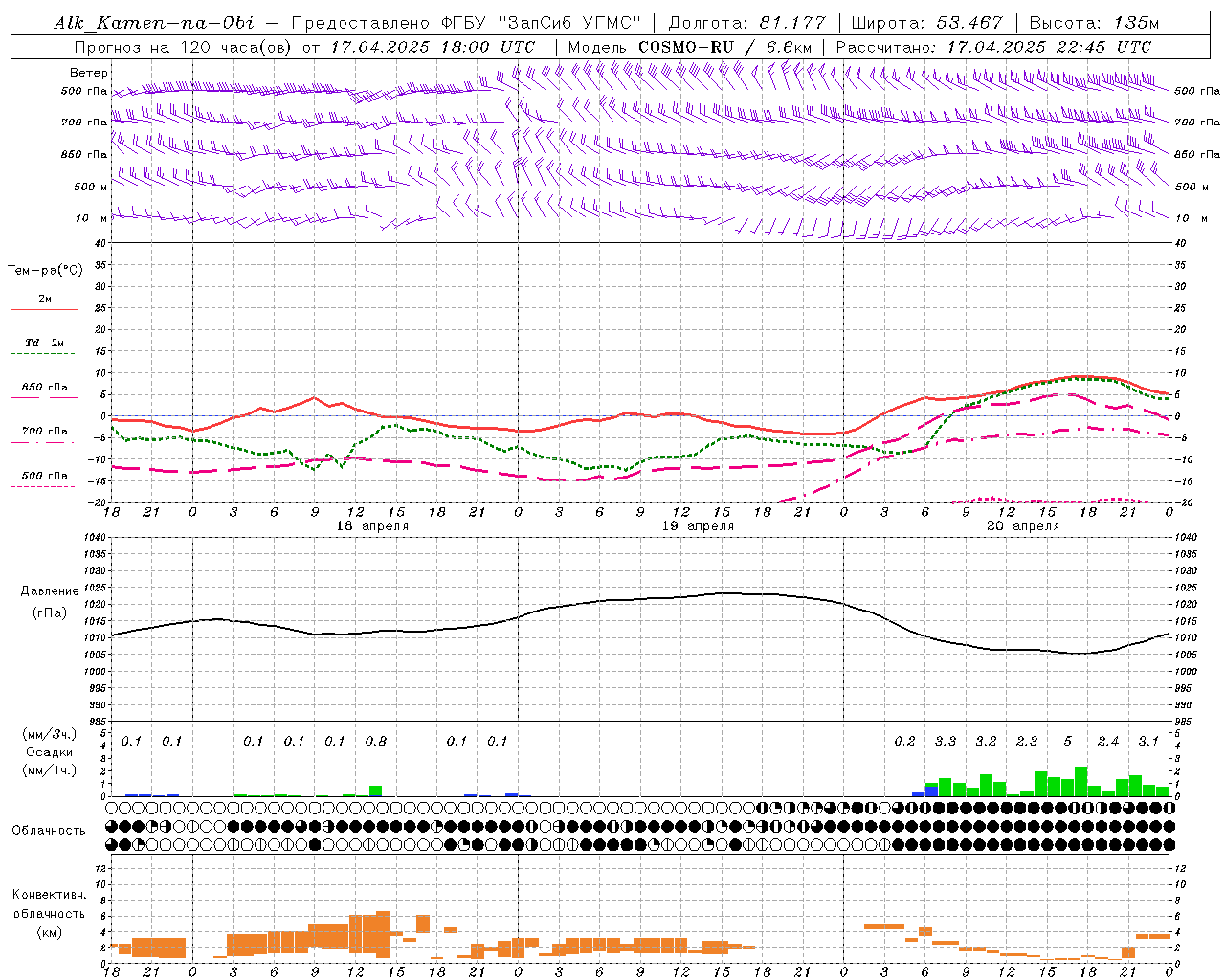This screenshot has height=980, width=1225.
Task: Click the station name Alk_Kamen-na-Obi
Action: (154, 23)
